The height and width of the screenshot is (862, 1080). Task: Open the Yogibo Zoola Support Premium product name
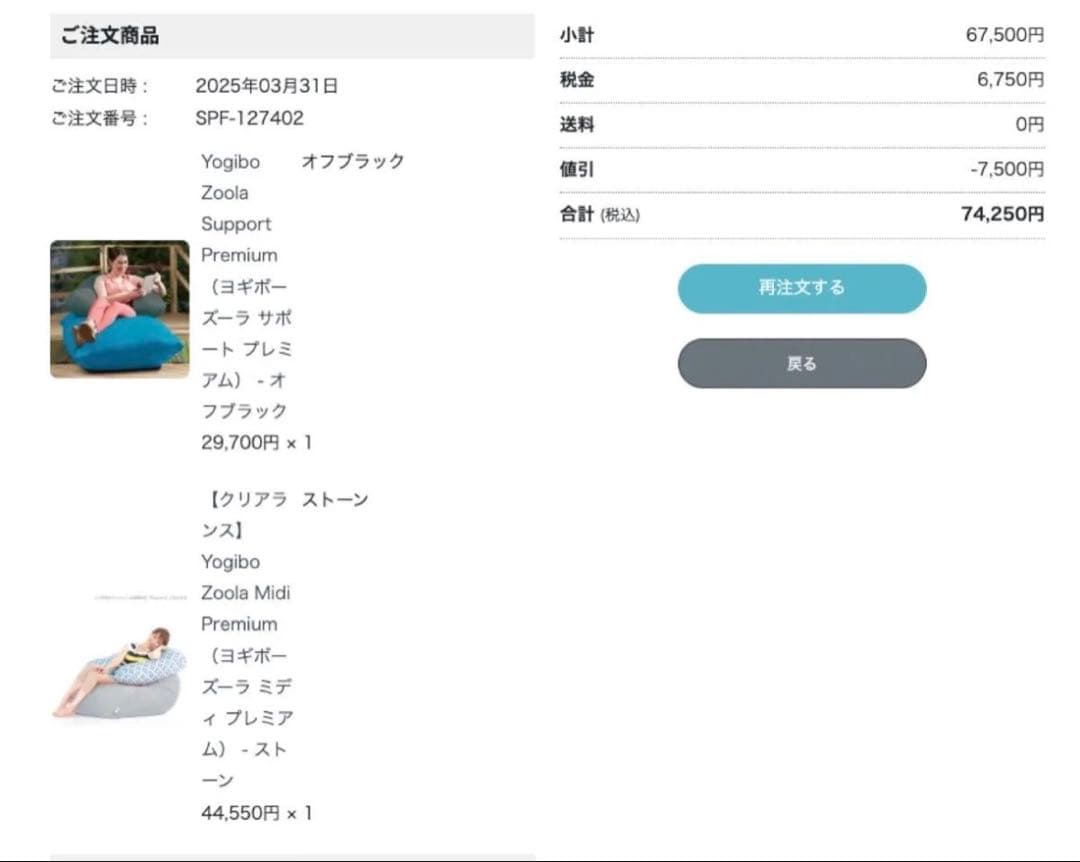point(247,286)
